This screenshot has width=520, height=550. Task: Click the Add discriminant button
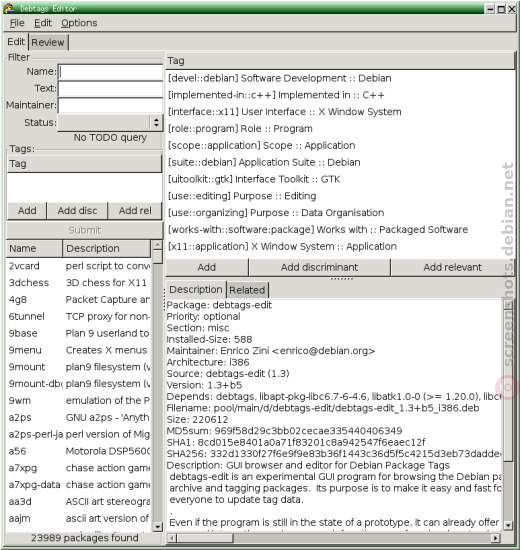(x=319, y=267)
